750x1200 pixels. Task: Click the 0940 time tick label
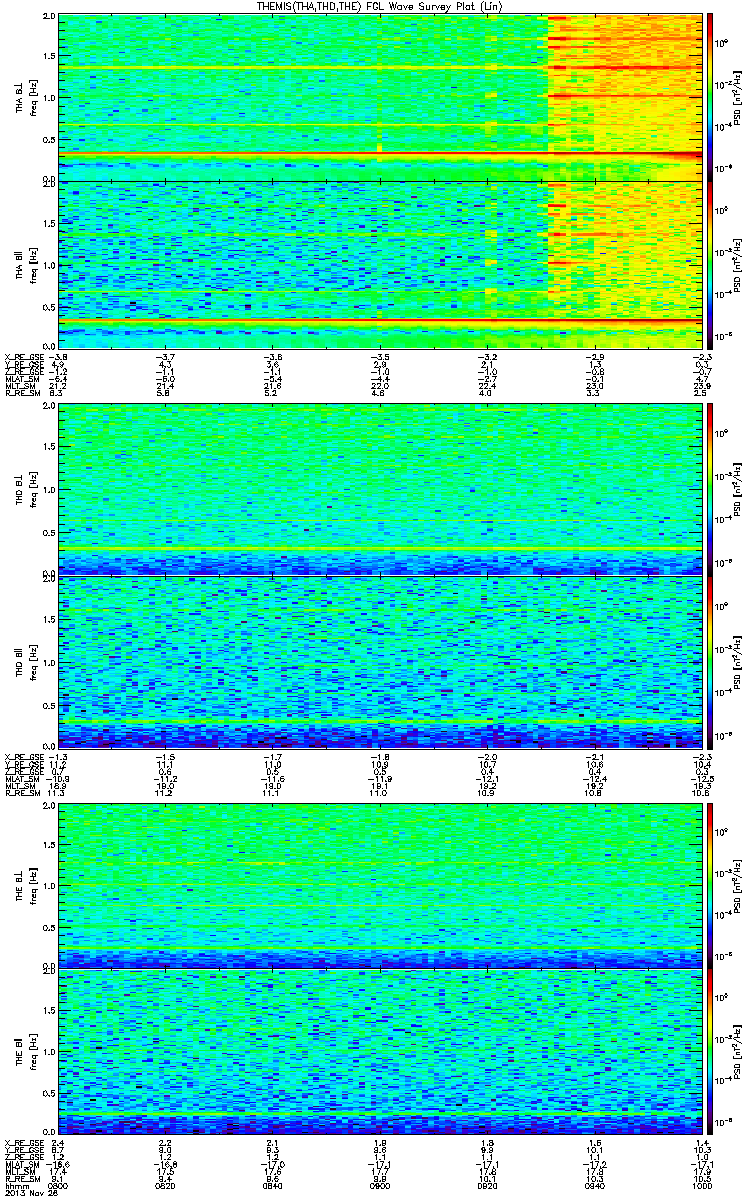point(595,1184)
